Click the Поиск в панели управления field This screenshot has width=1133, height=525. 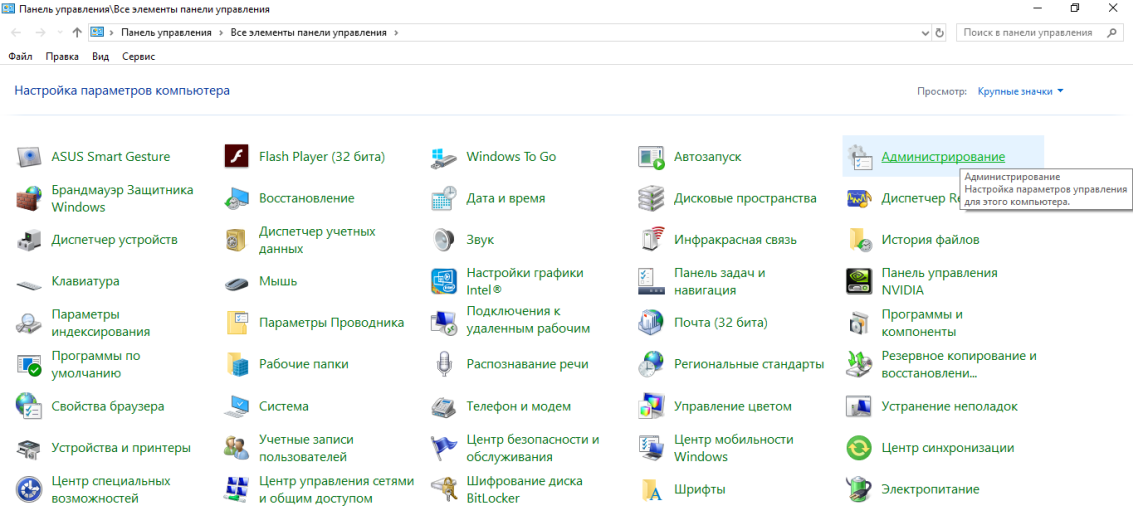click(1030, 33)
